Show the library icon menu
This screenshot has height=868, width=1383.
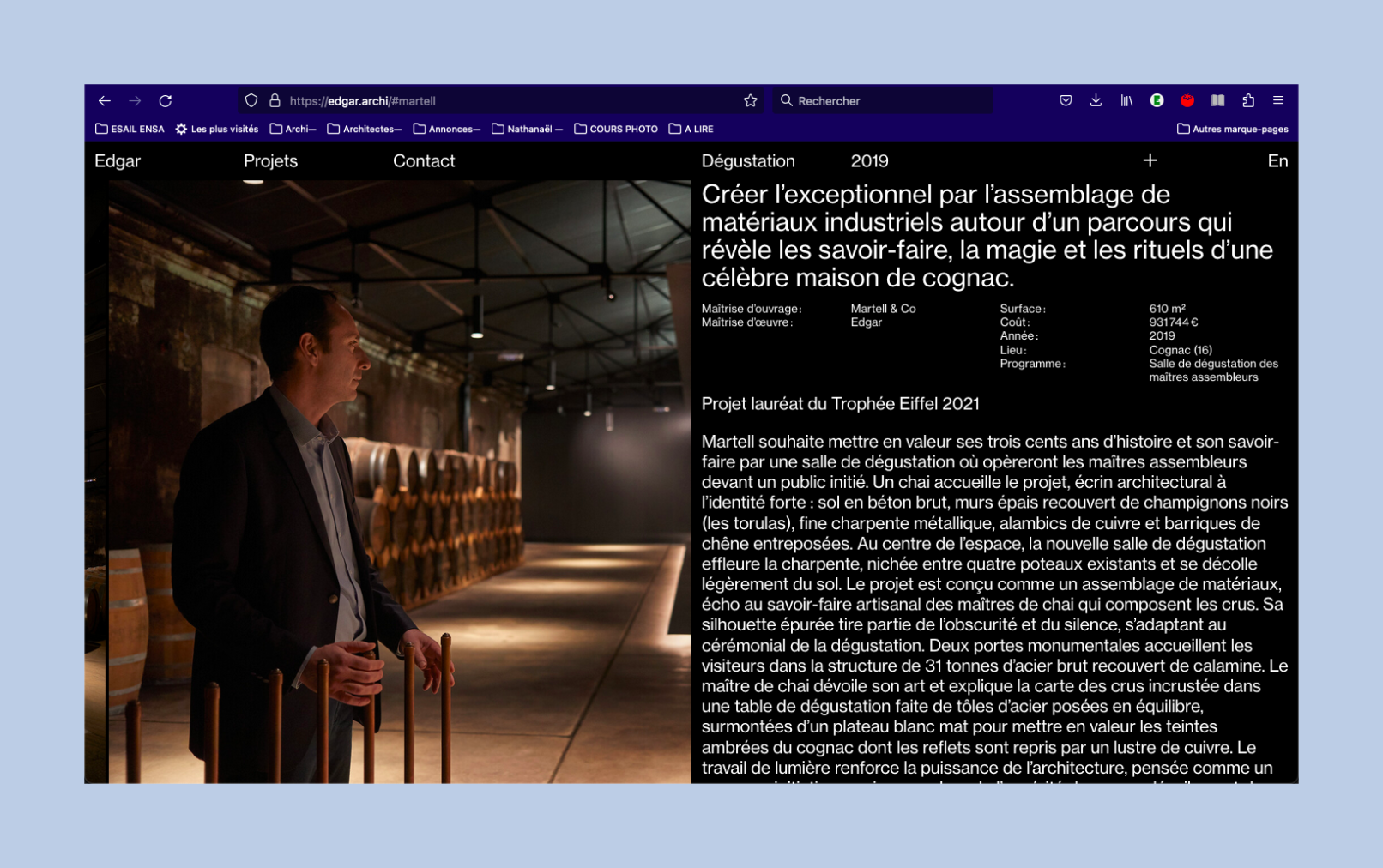pyautogui.click(x=1126, y=101)
